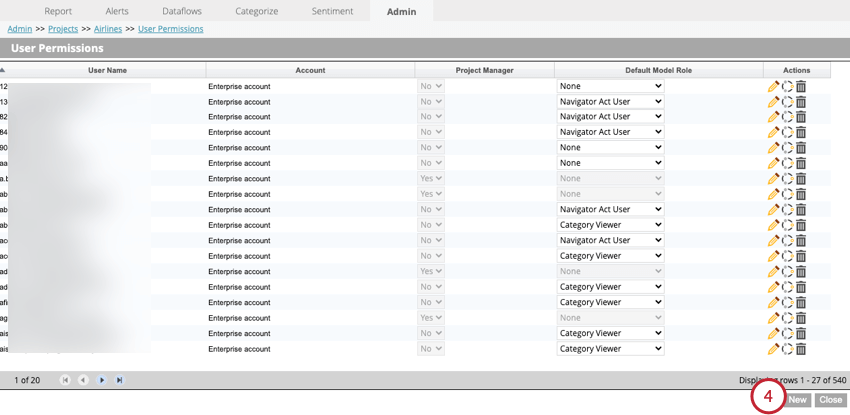This screenshot has width=850, height=415.
Task: Open the first row's Project Manager No dropdown
Action: click(x=431, y=86)
